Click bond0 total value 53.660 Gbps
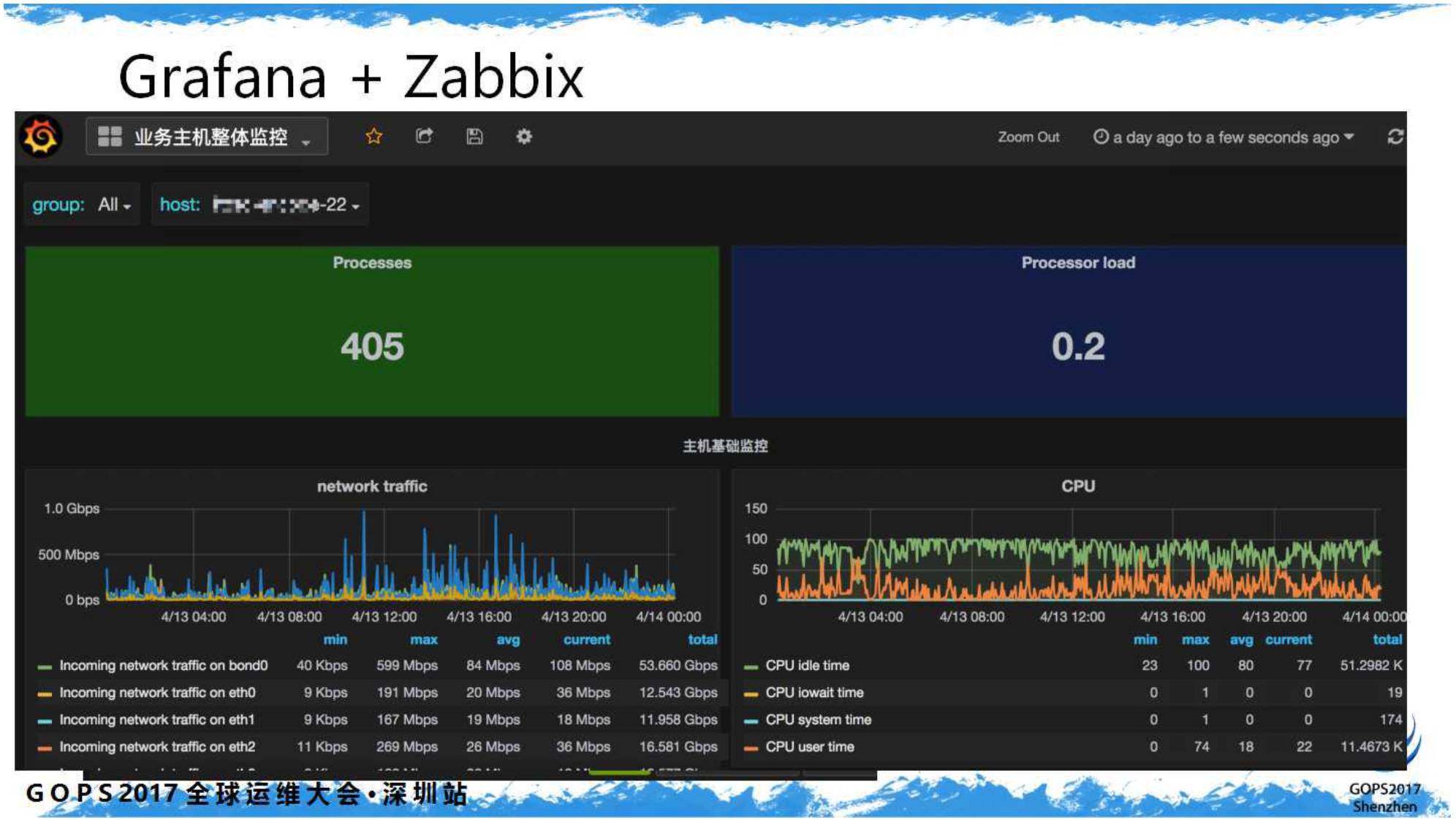1456x820 pixels. [678, 666]
